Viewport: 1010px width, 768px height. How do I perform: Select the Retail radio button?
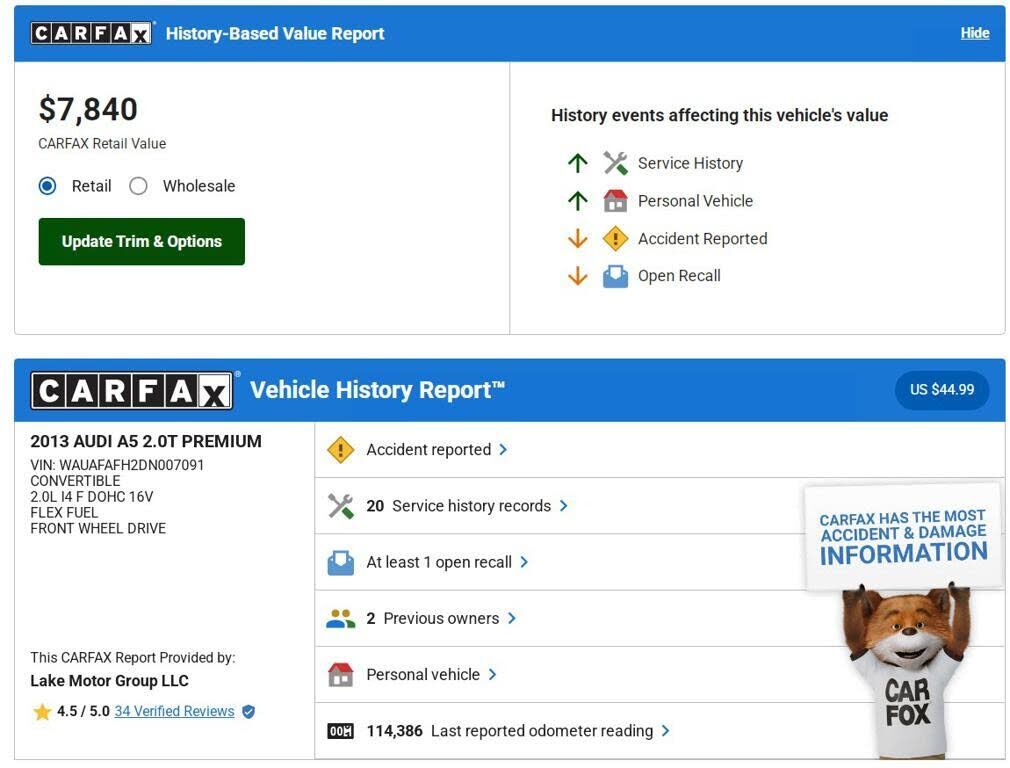[x=47, y=186]
